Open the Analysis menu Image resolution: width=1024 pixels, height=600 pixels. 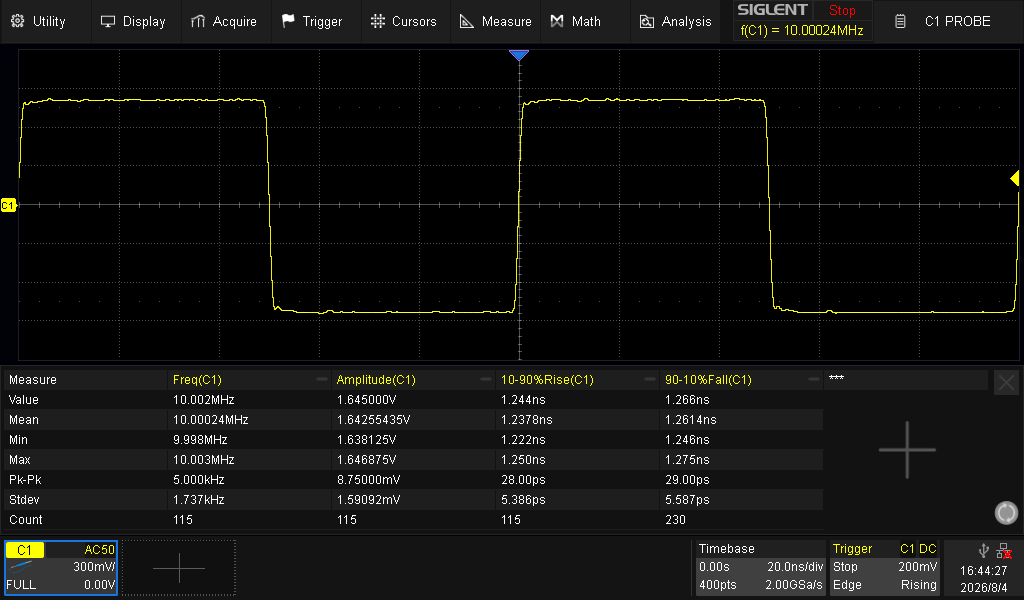675,22
